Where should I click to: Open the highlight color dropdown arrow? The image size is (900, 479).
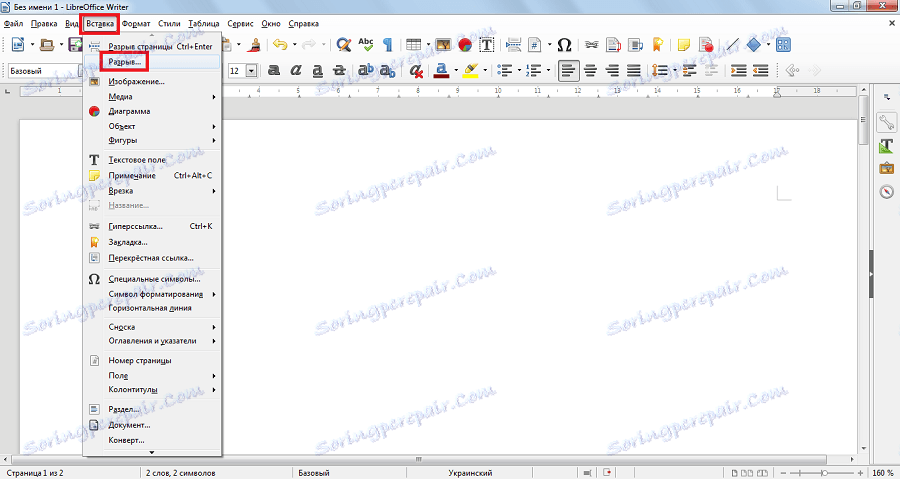coord(485,71)
